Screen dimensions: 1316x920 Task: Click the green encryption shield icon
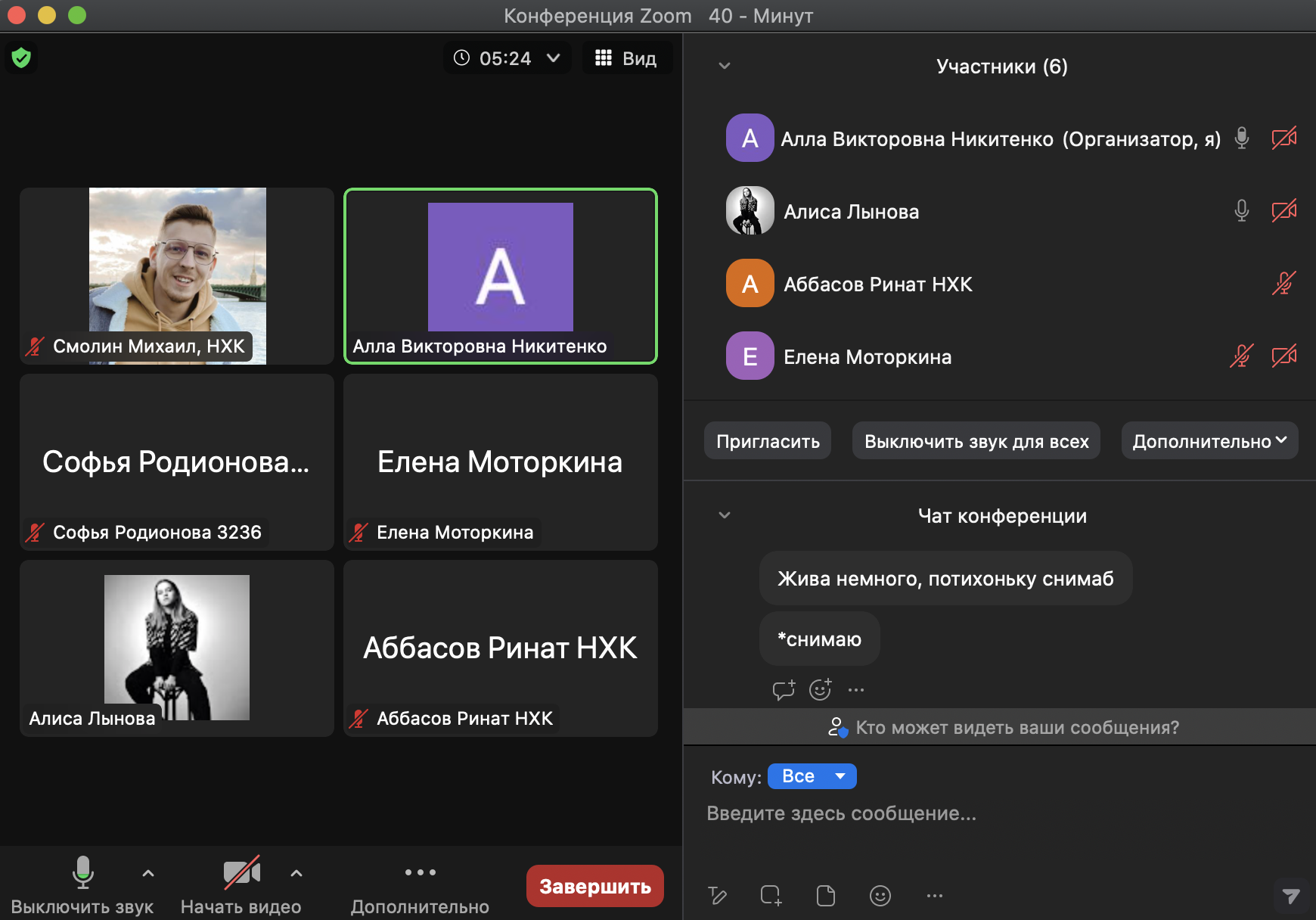tap(21, 57)
